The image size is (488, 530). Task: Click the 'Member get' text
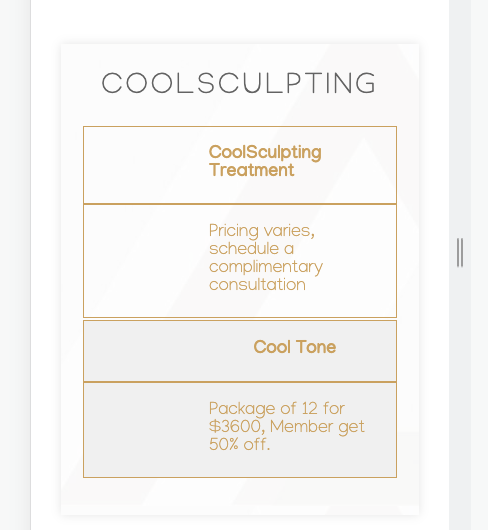click(317, 427)
